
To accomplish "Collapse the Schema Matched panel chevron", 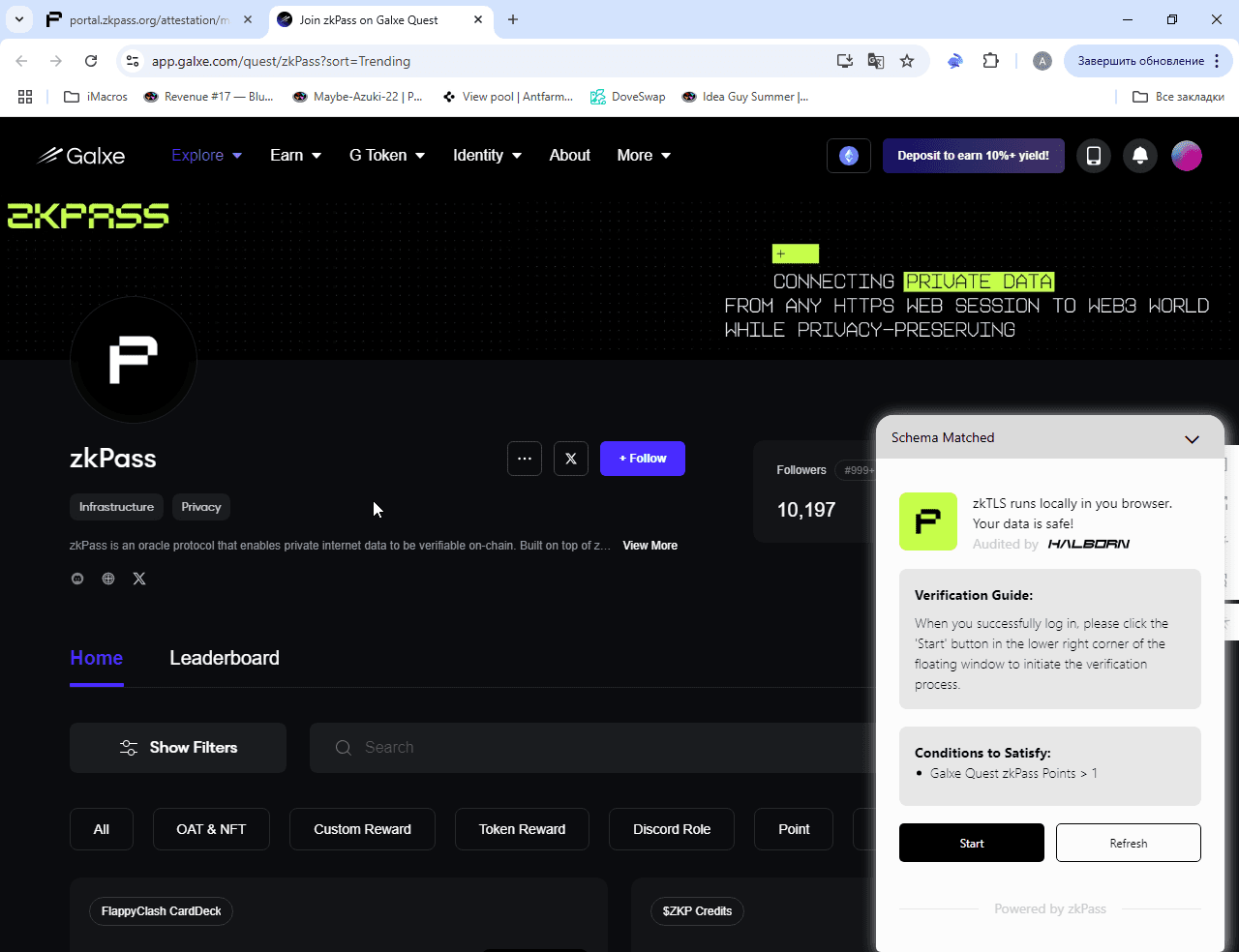I will pyautogui.click(x=1192, y=439).
